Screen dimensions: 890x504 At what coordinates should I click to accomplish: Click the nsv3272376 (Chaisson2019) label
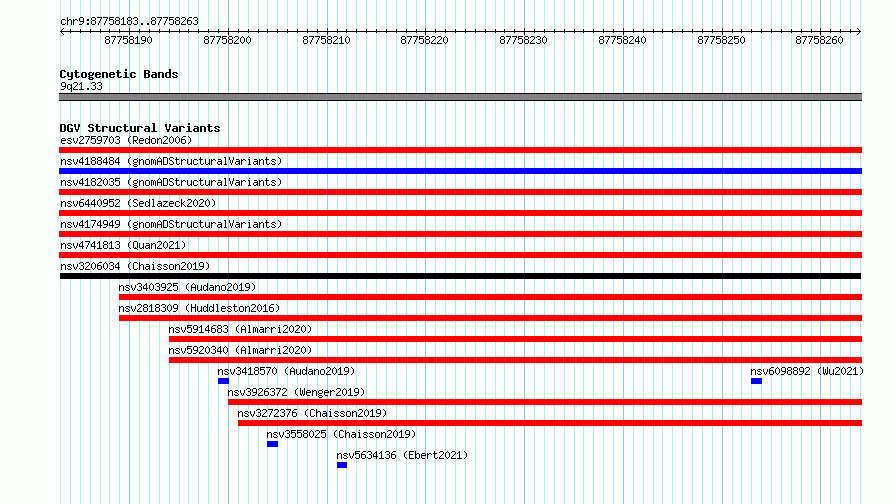pos(312,413)
